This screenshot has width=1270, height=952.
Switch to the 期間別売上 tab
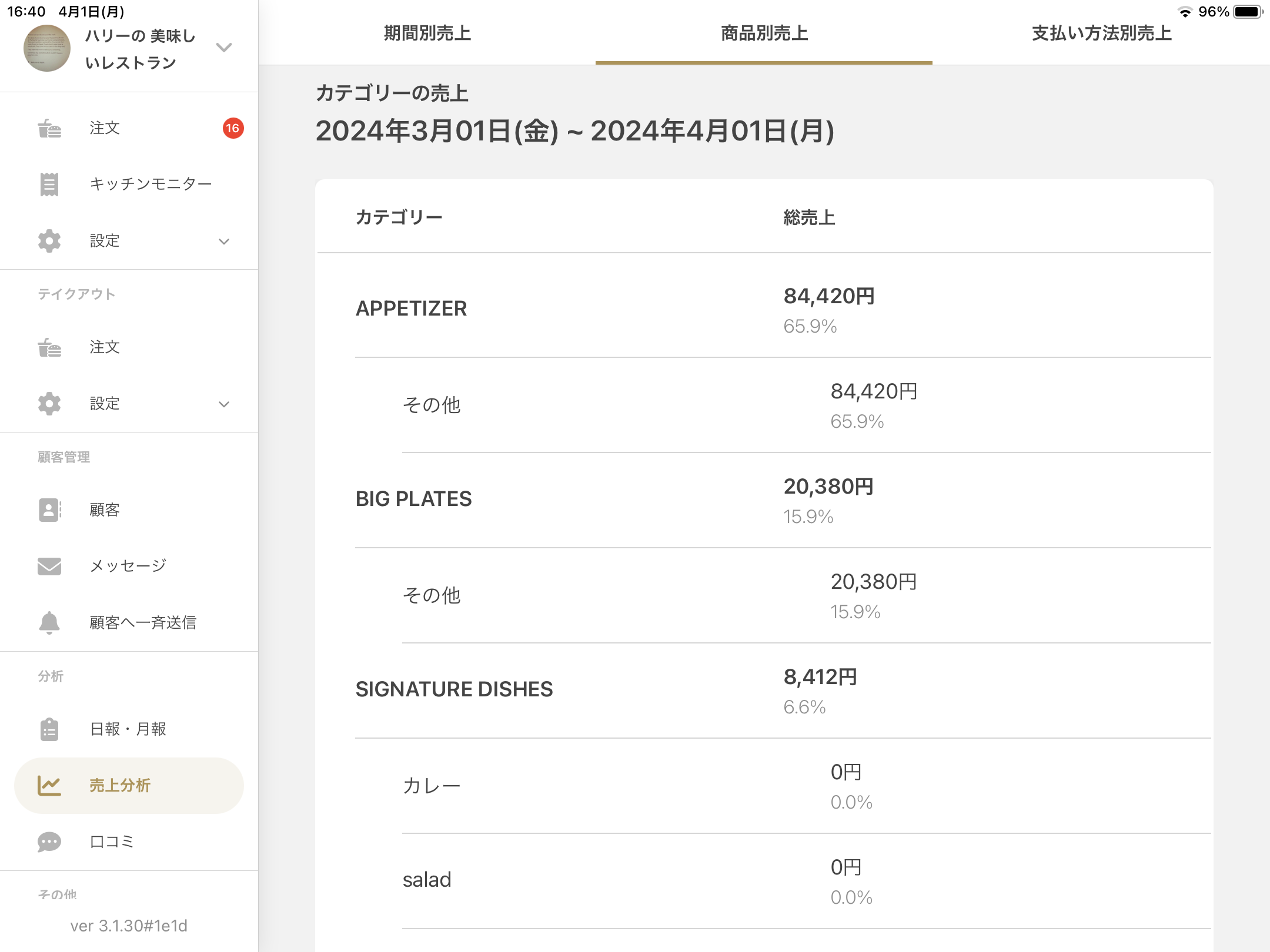point(427,33)
